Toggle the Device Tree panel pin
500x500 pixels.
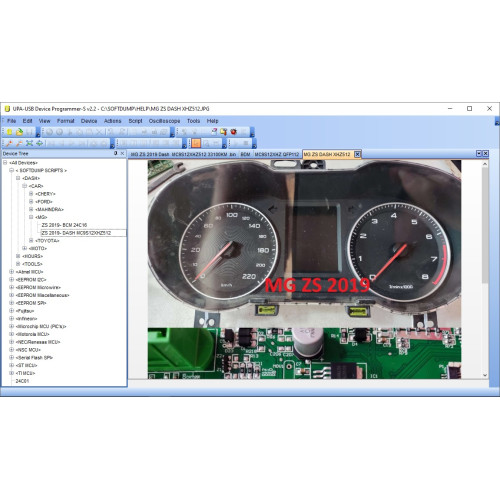pos(116,153)
